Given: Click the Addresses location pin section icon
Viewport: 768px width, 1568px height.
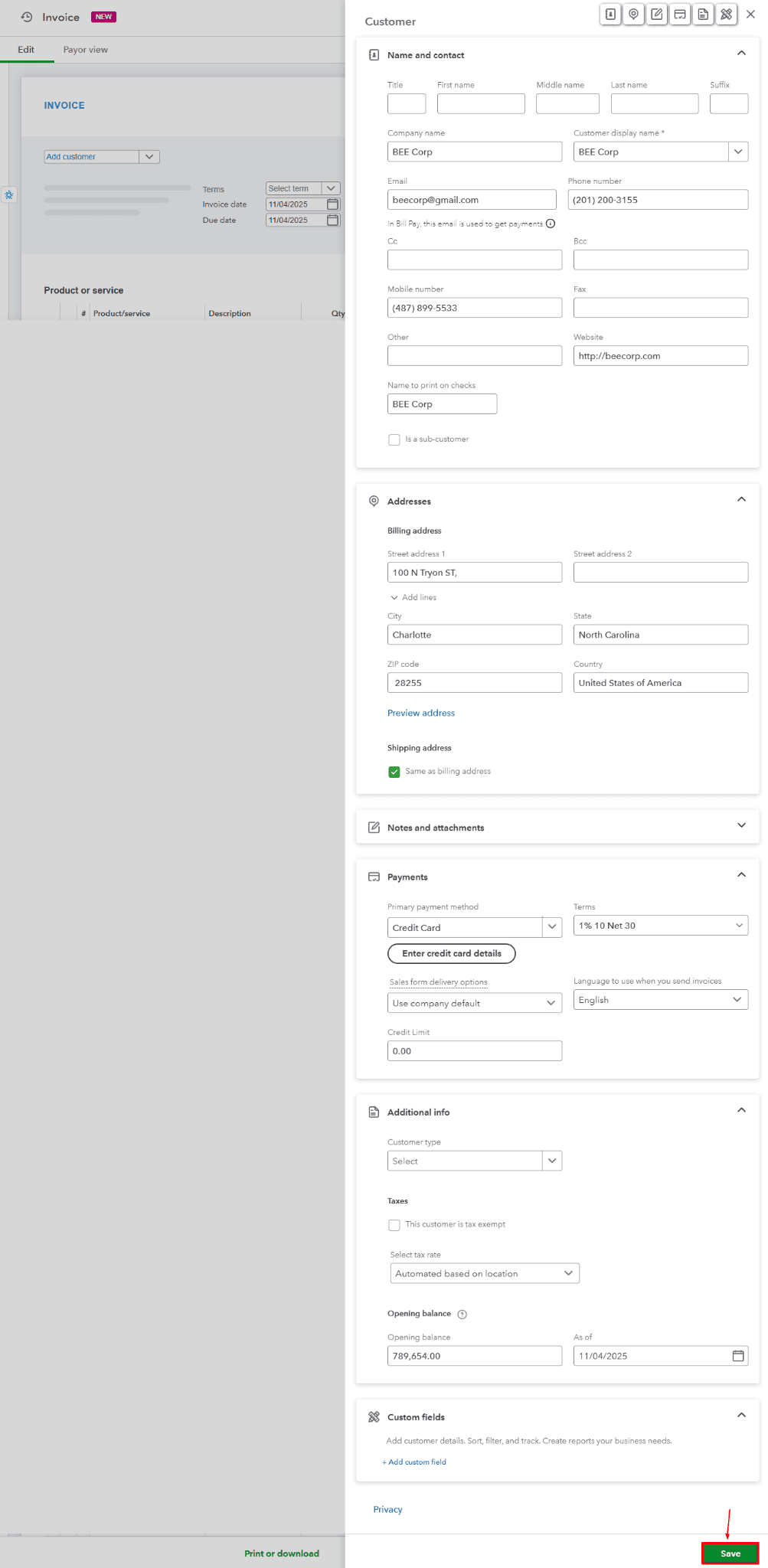Looking at the screenshot, I should click(x=374, y=501).
